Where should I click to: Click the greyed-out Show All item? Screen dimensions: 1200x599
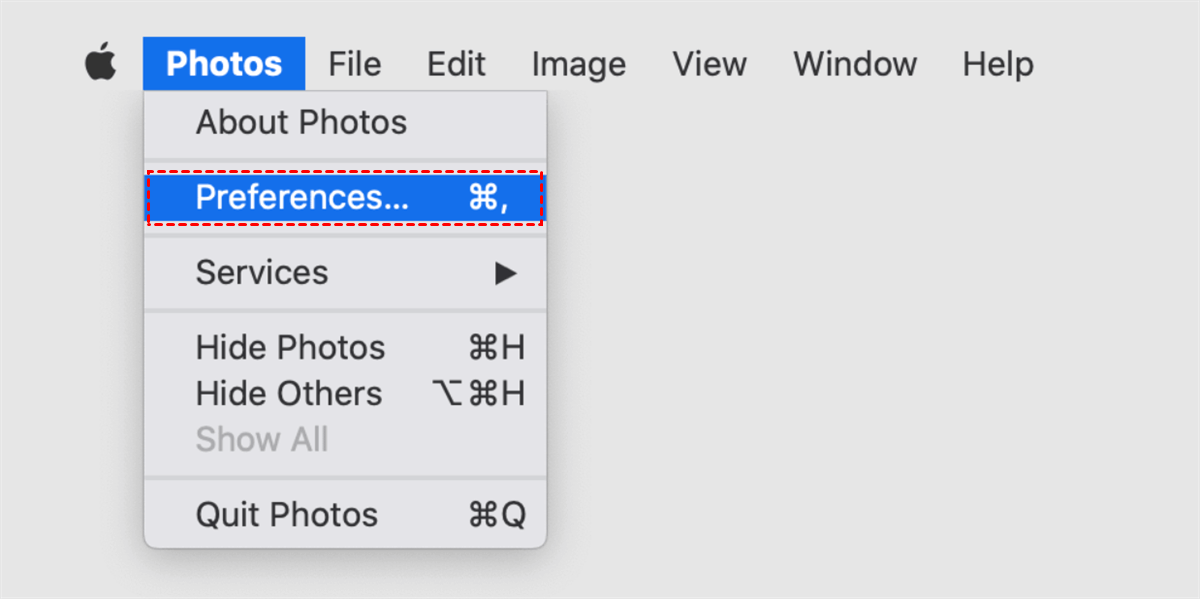pyautogui.click(x=262, y=440)
